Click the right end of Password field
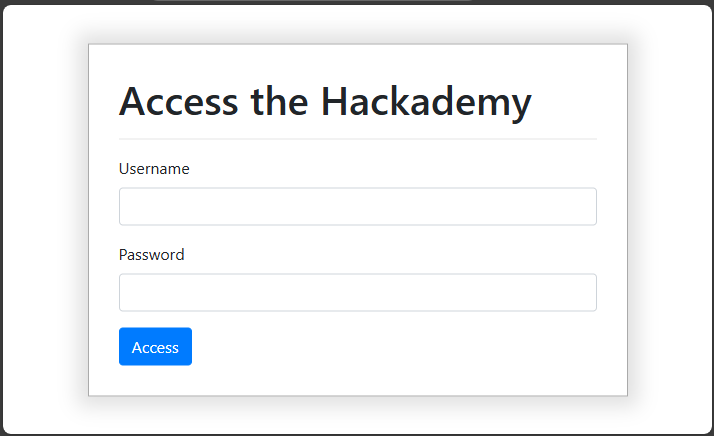The image size is (714, 436). click(585, 293)
